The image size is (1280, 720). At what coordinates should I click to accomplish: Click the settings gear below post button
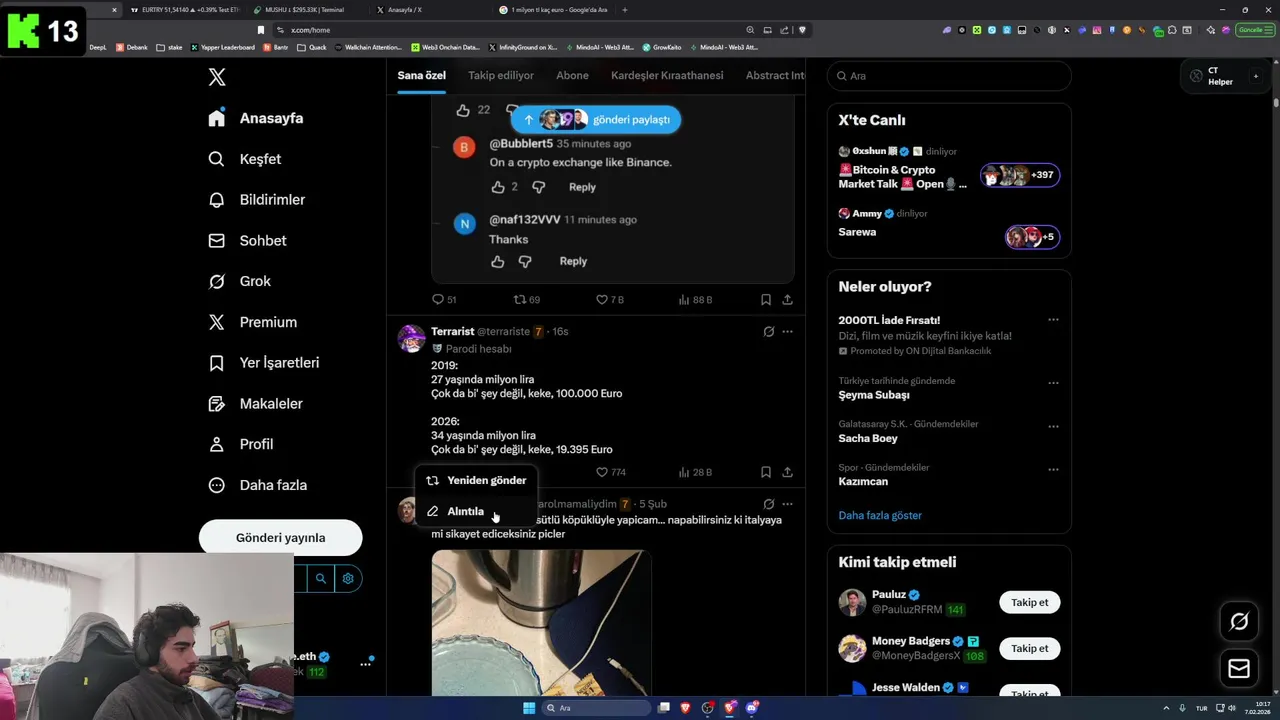tap(348, 579)
